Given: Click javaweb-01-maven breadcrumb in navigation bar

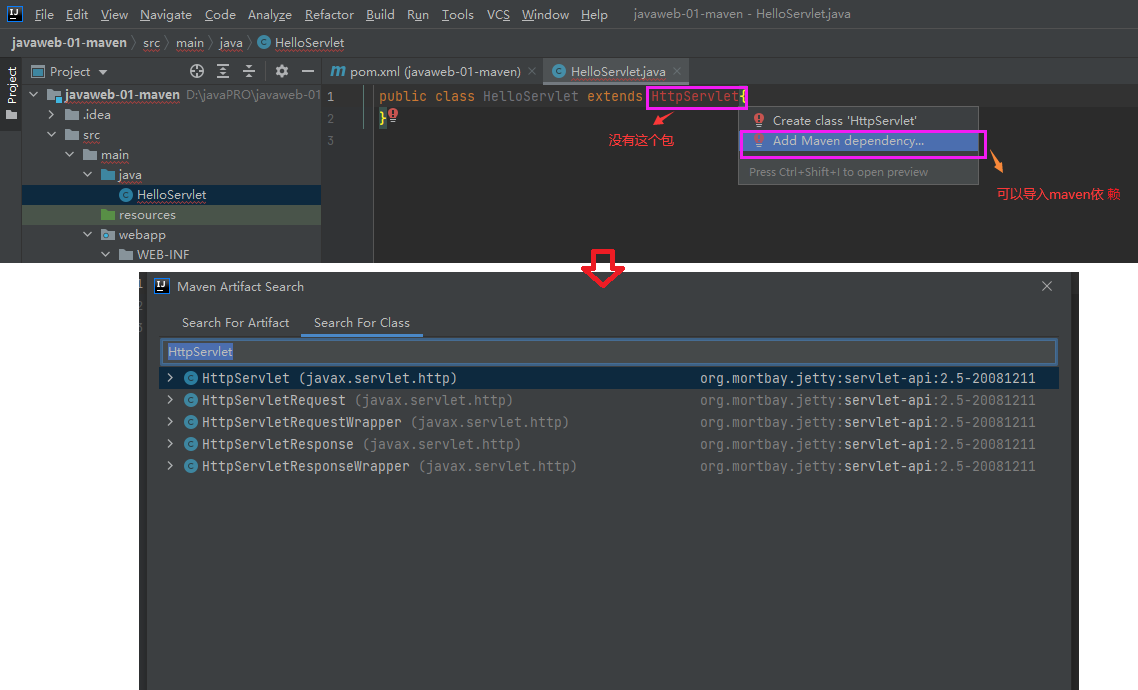Looking at the screenshot, I should [x=69, y=43].
